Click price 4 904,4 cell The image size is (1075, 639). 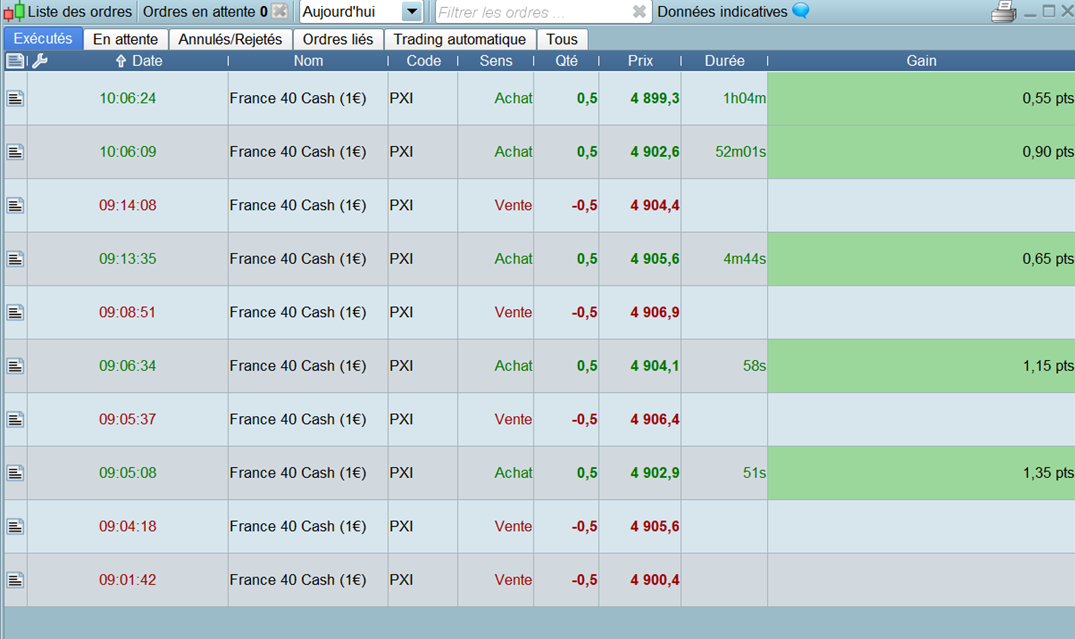pyautogui.click(x=640, y=206)
